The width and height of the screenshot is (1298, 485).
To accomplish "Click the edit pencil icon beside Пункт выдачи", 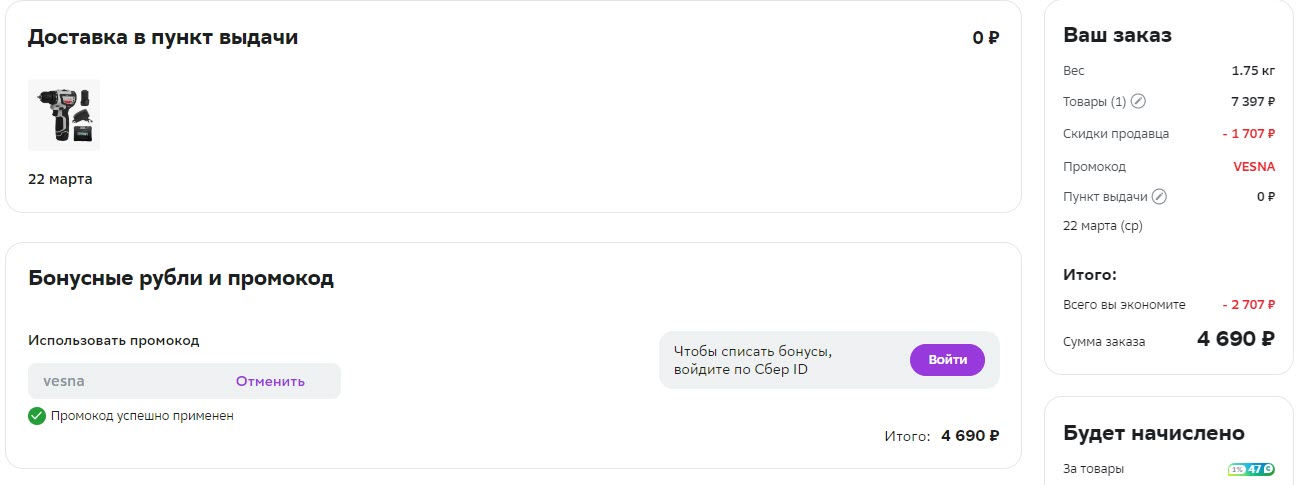I will (1159, 197).
